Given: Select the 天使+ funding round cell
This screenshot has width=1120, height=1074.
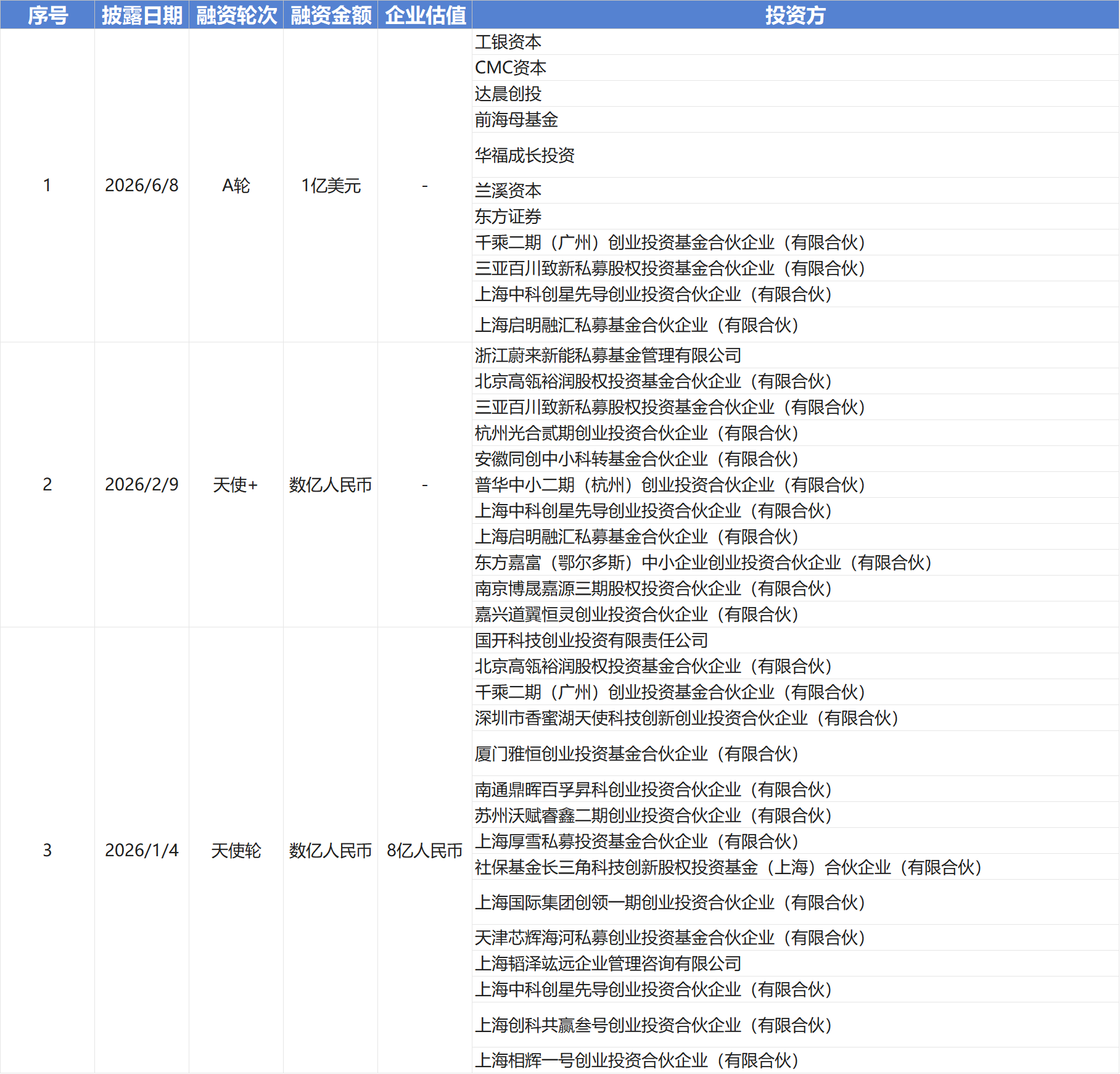Looking at the screenshot, I should [236, 484].
